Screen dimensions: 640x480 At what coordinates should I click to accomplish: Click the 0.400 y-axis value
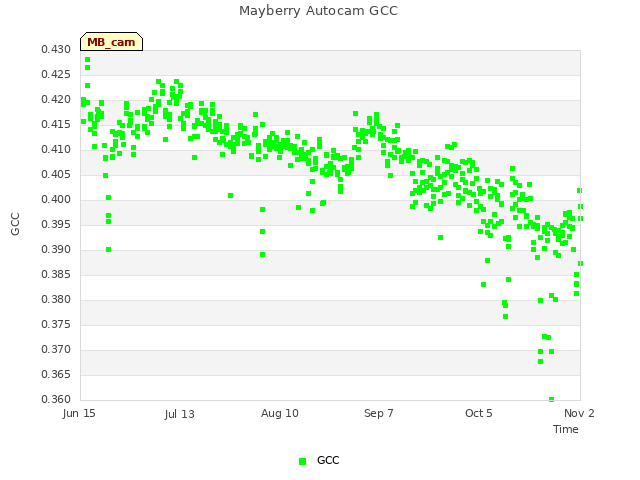(56, 200)
